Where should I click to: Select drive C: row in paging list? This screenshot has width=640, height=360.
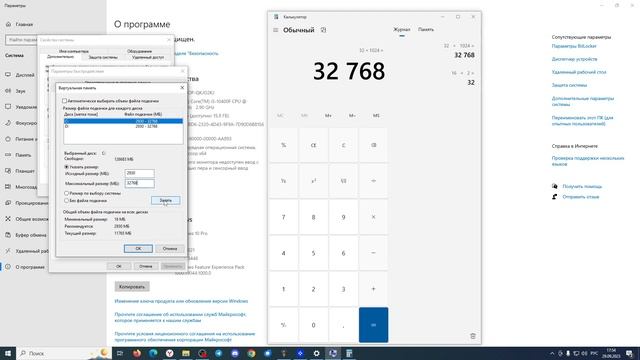pyautogui.click(x=123, y=121)
